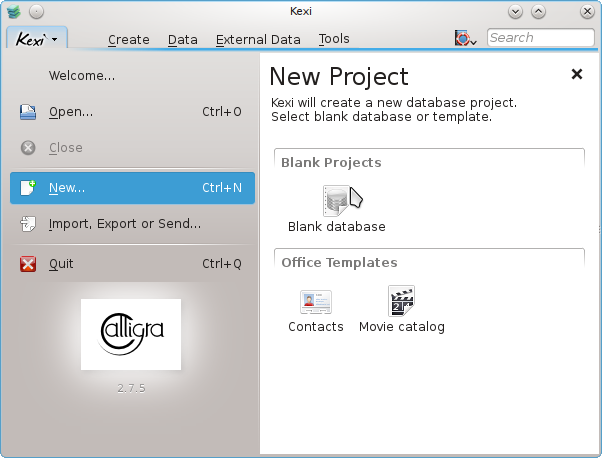Select the Tools tab
602x458 pixels.
(x=334, y=39)
